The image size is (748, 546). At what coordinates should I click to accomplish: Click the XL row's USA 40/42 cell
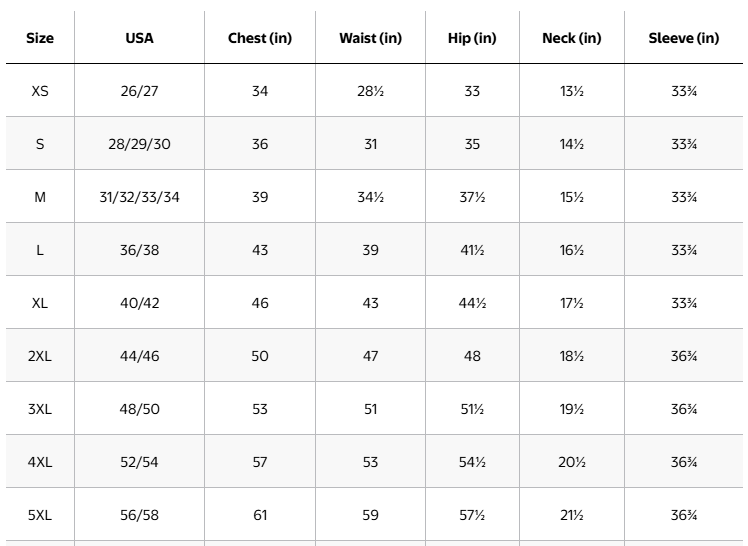point(140,303)
